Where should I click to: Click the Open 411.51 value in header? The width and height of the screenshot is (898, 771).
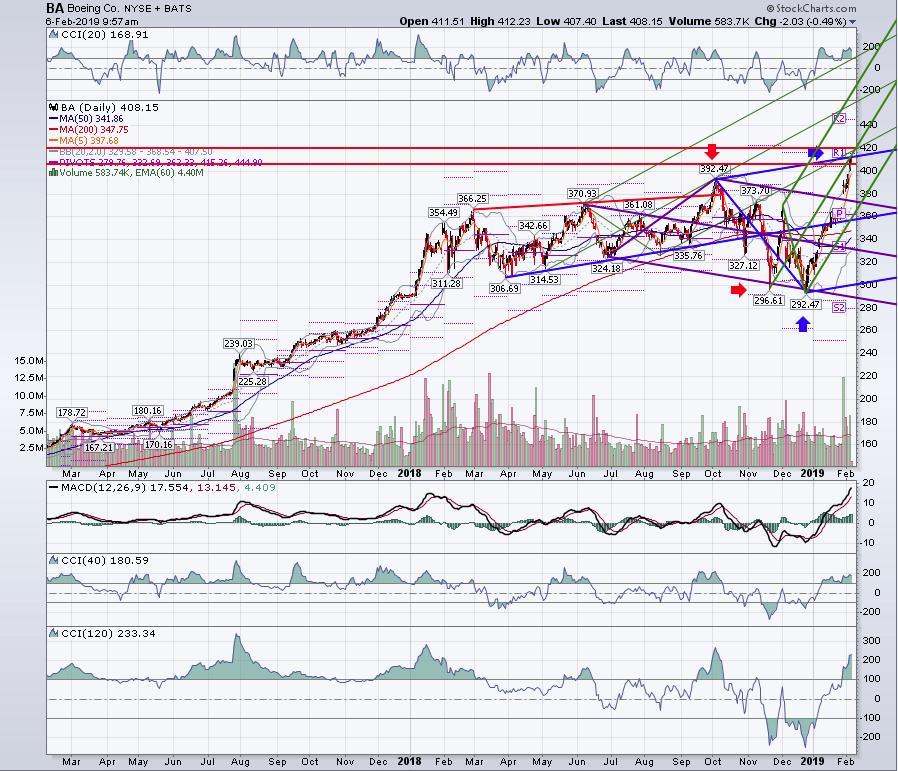432,21
